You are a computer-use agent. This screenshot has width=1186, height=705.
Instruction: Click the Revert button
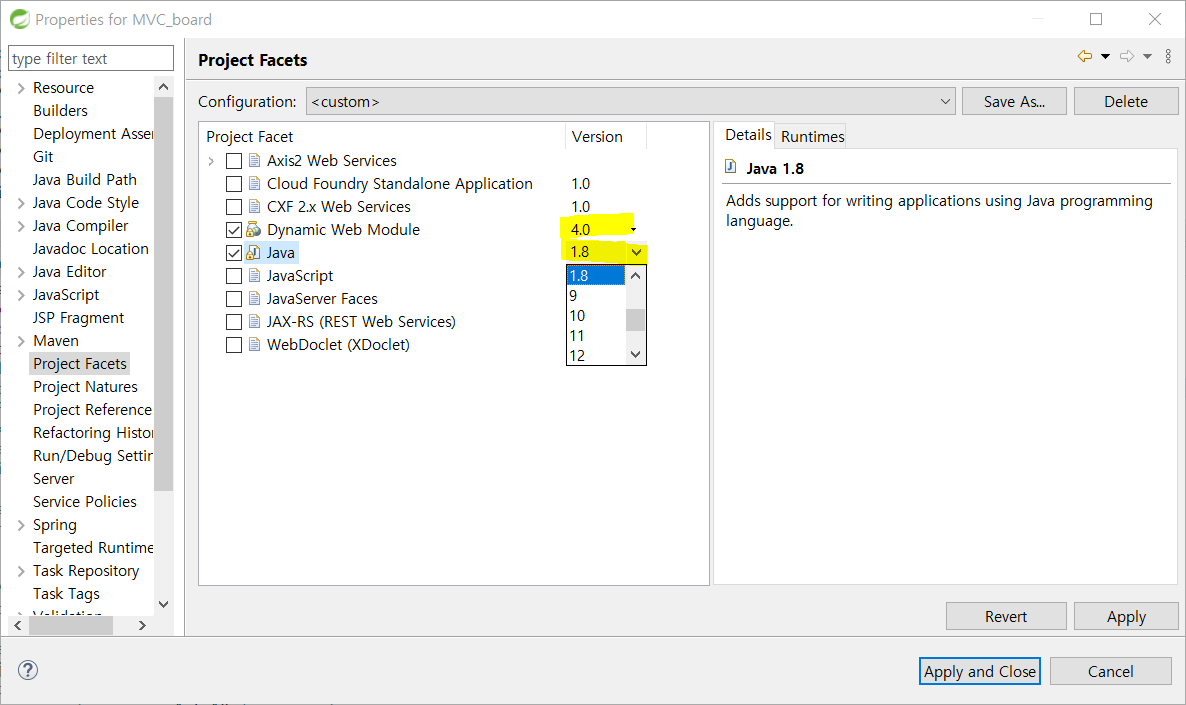tap(1006, 616)
